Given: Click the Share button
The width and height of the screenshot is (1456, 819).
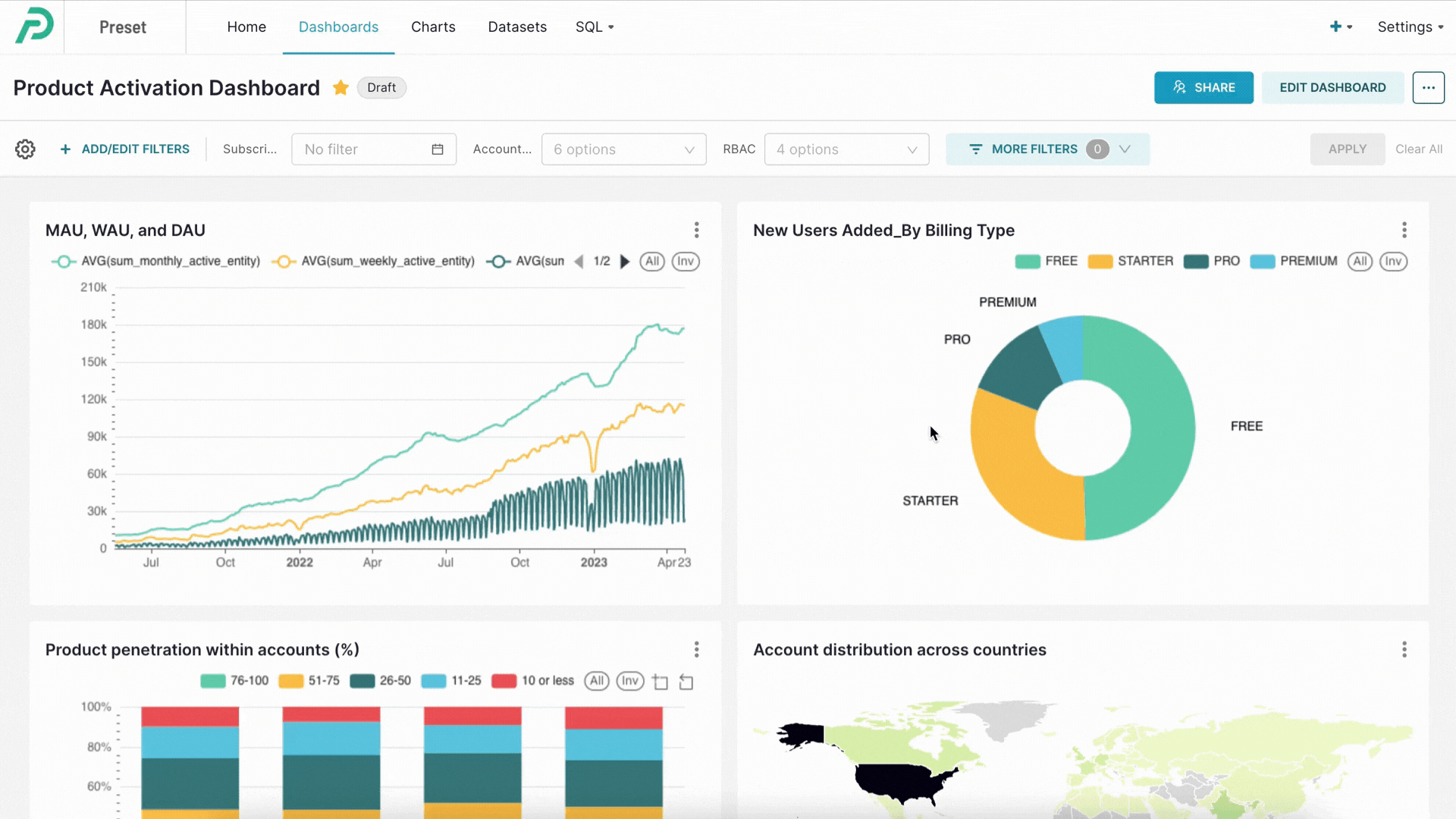Looking at the screenshot, I should [1203, 87].
